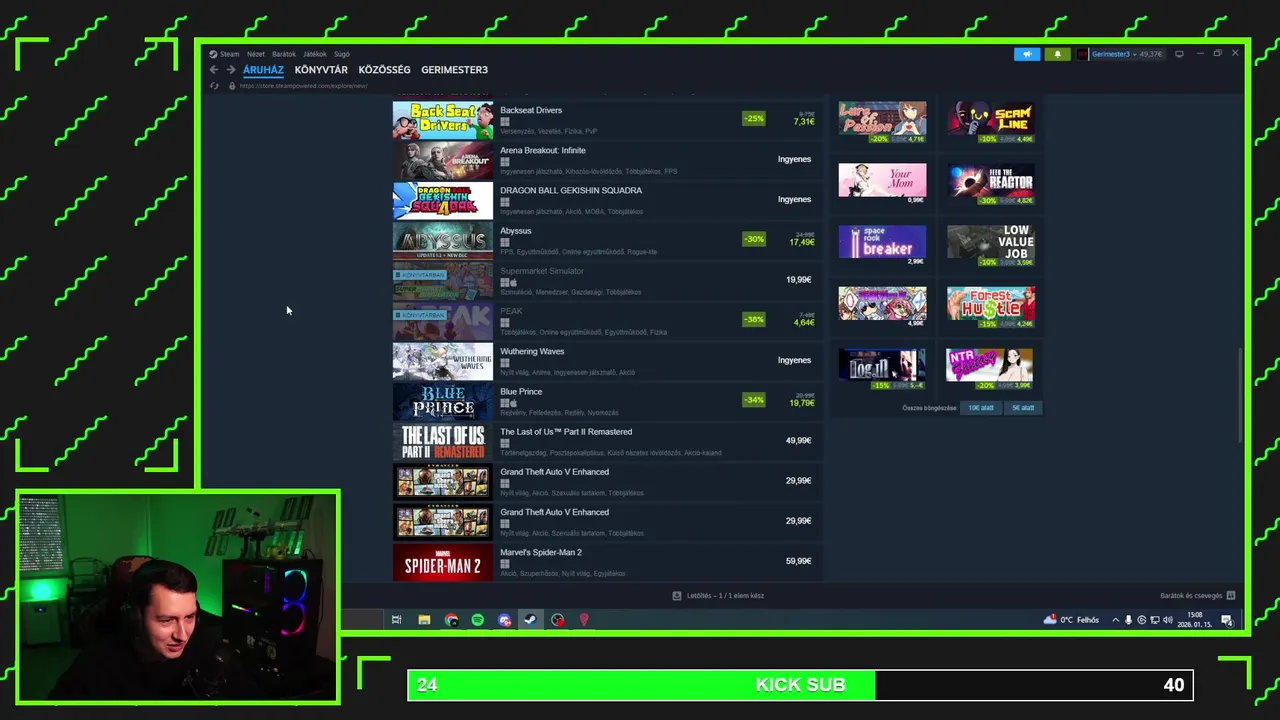
Task: Switch to the KÖZÖSSÉG tab
Action: (384, 70)
